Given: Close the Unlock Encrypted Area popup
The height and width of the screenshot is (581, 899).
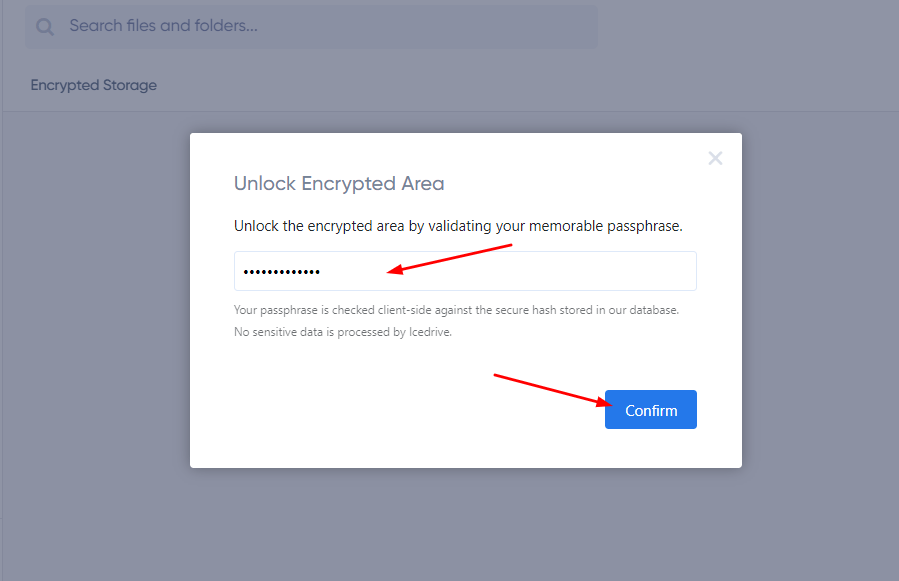Looking at the screenshot, I should [715, 157].
